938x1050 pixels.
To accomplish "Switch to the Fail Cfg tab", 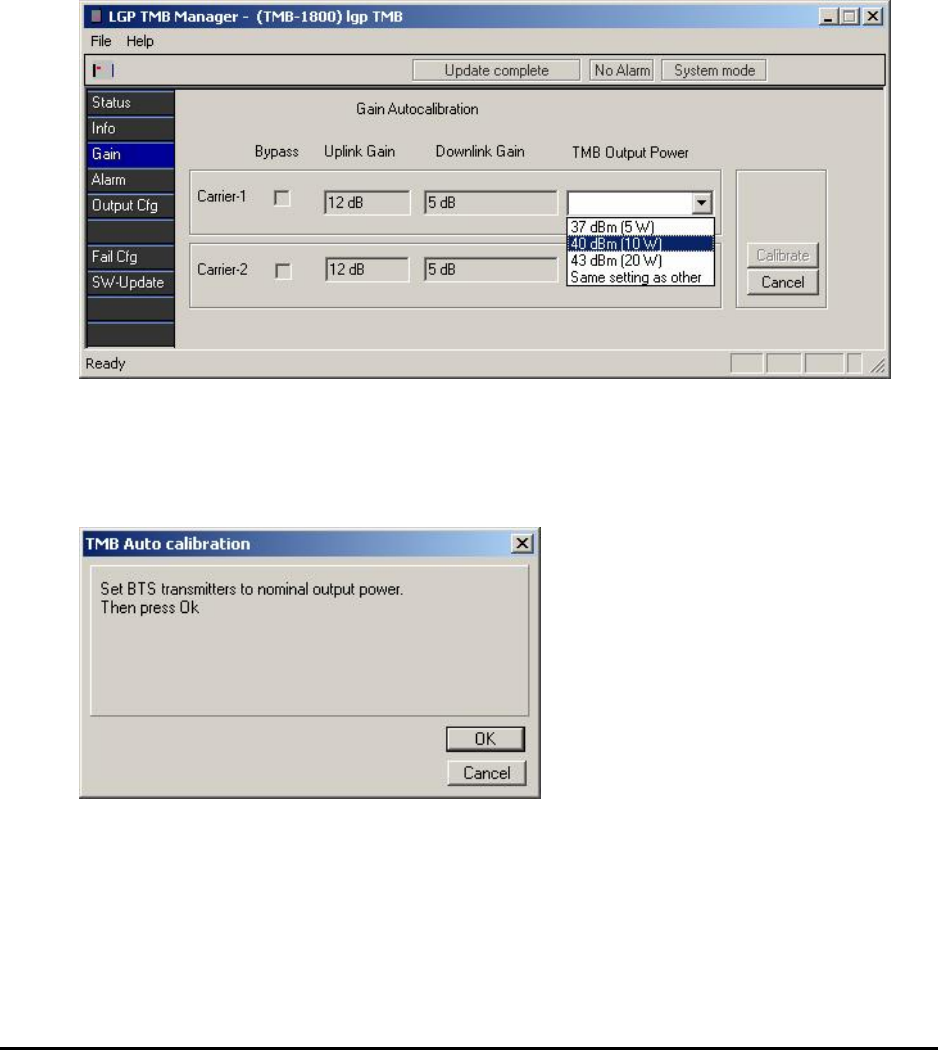I will click(x=131, y=256).
